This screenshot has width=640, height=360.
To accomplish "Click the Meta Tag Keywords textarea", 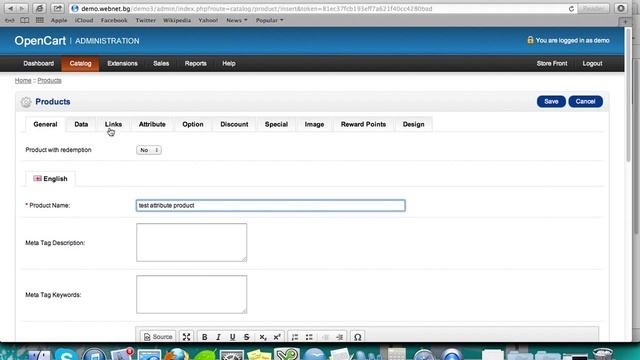I will [x=191, y=294].
